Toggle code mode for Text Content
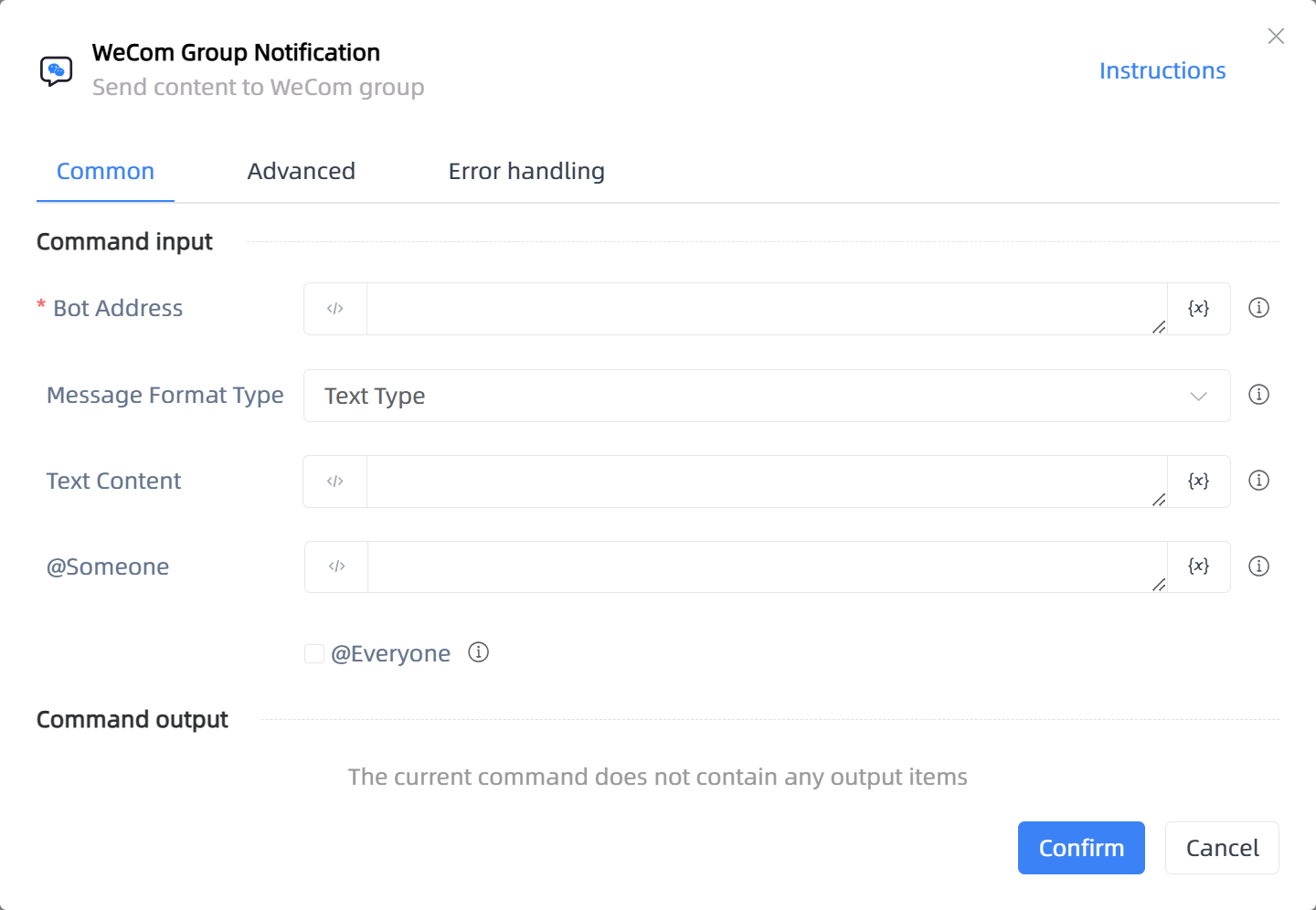 [x=335, y=481]
